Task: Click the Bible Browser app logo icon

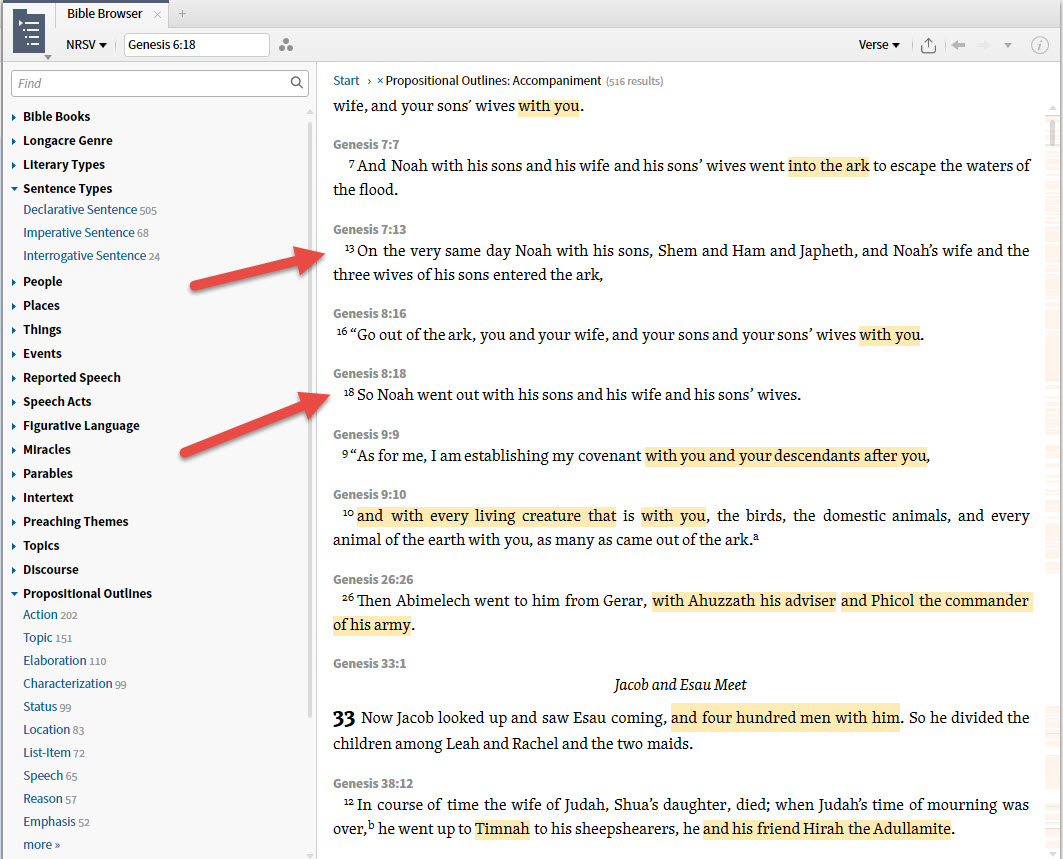Action: (29, 31)
